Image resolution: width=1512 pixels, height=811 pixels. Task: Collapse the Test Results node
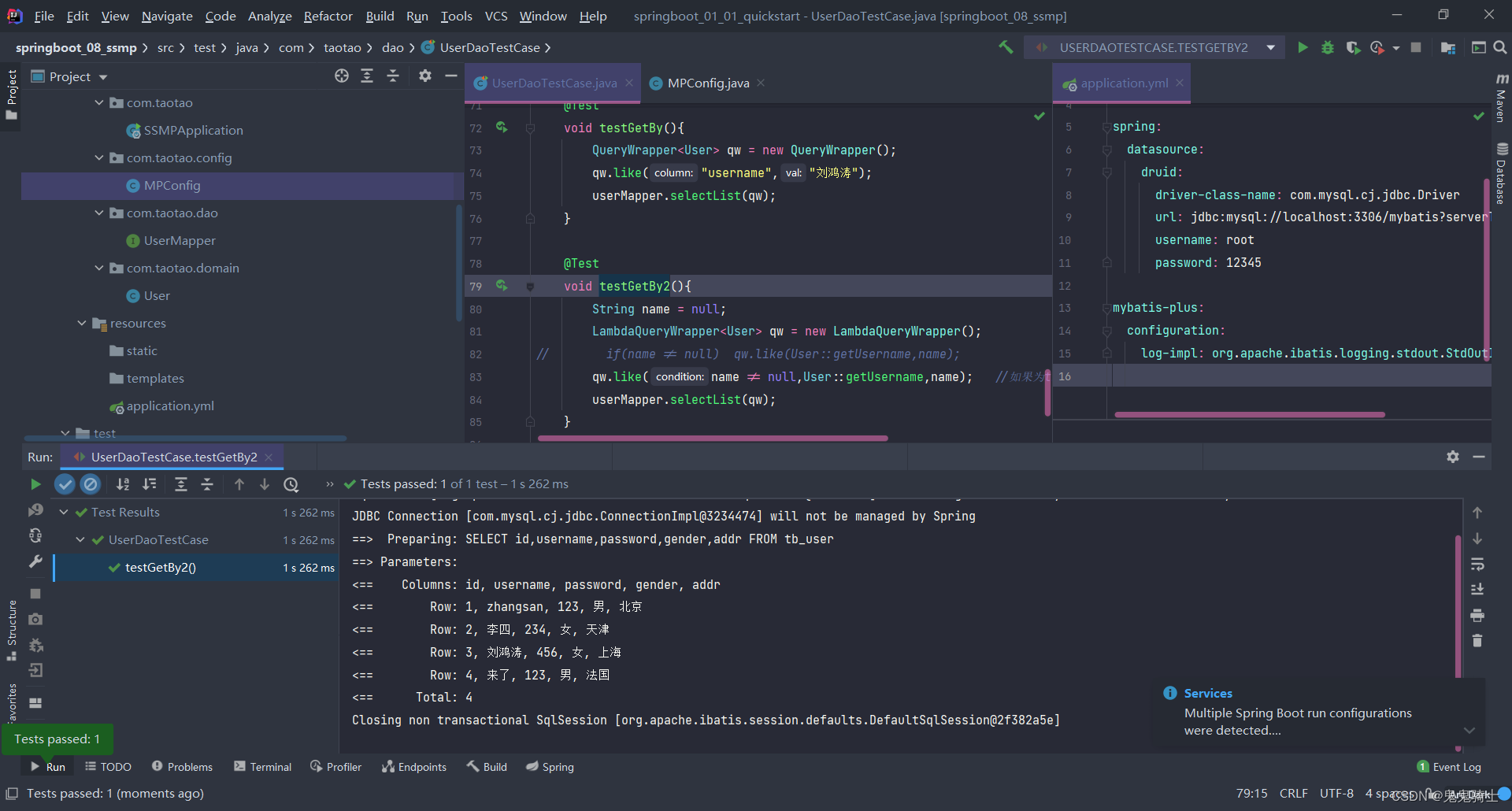pos(64,512)
